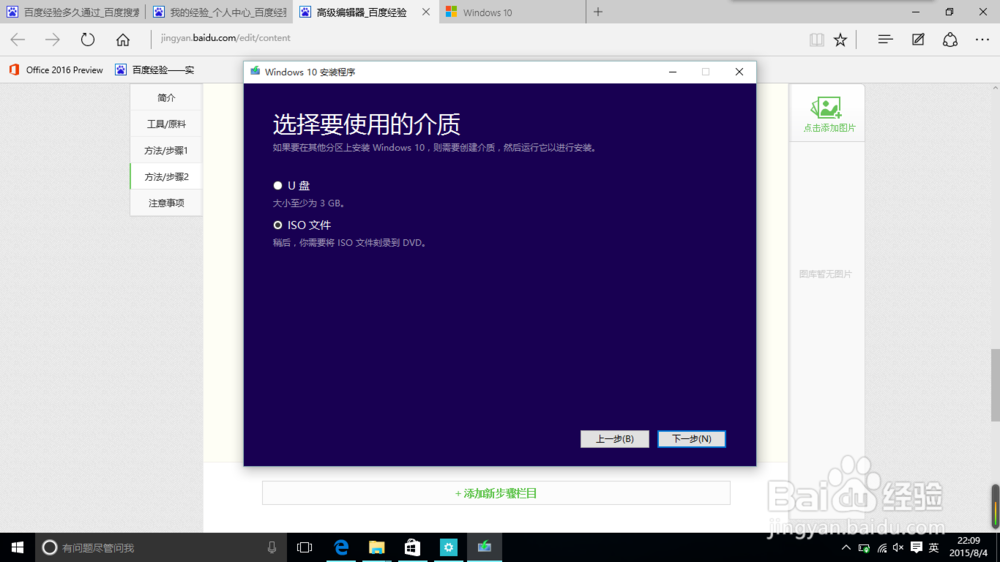Open Windows Store from taskbar

click(413, 547)
